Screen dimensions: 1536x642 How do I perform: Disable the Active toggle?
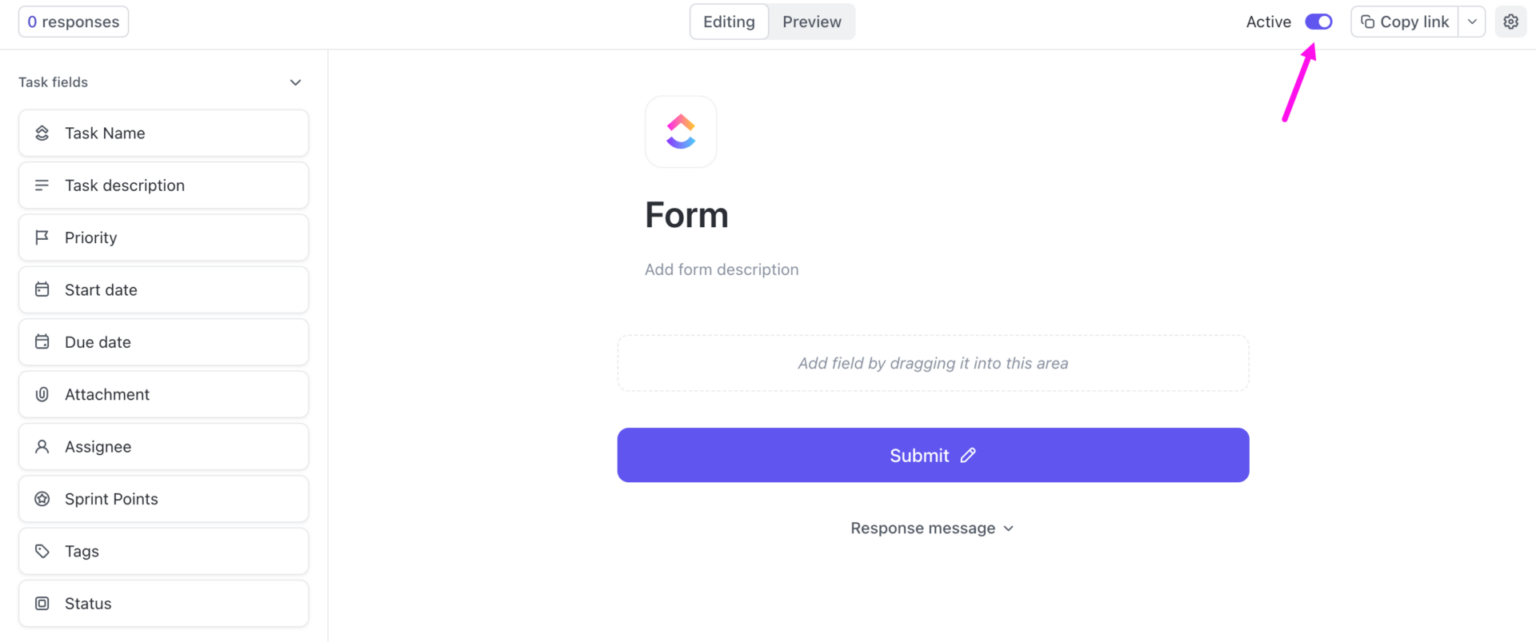1318,21
